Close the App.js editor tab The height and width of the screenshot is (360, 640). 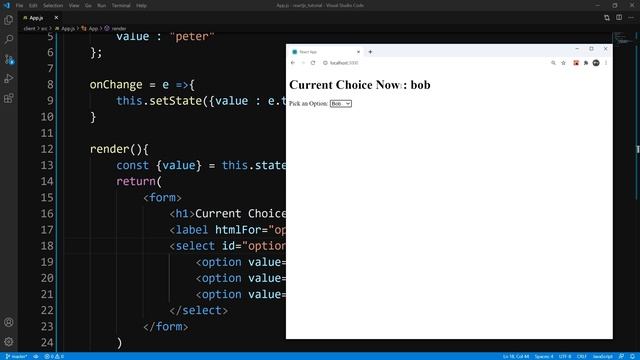(56, 18)
